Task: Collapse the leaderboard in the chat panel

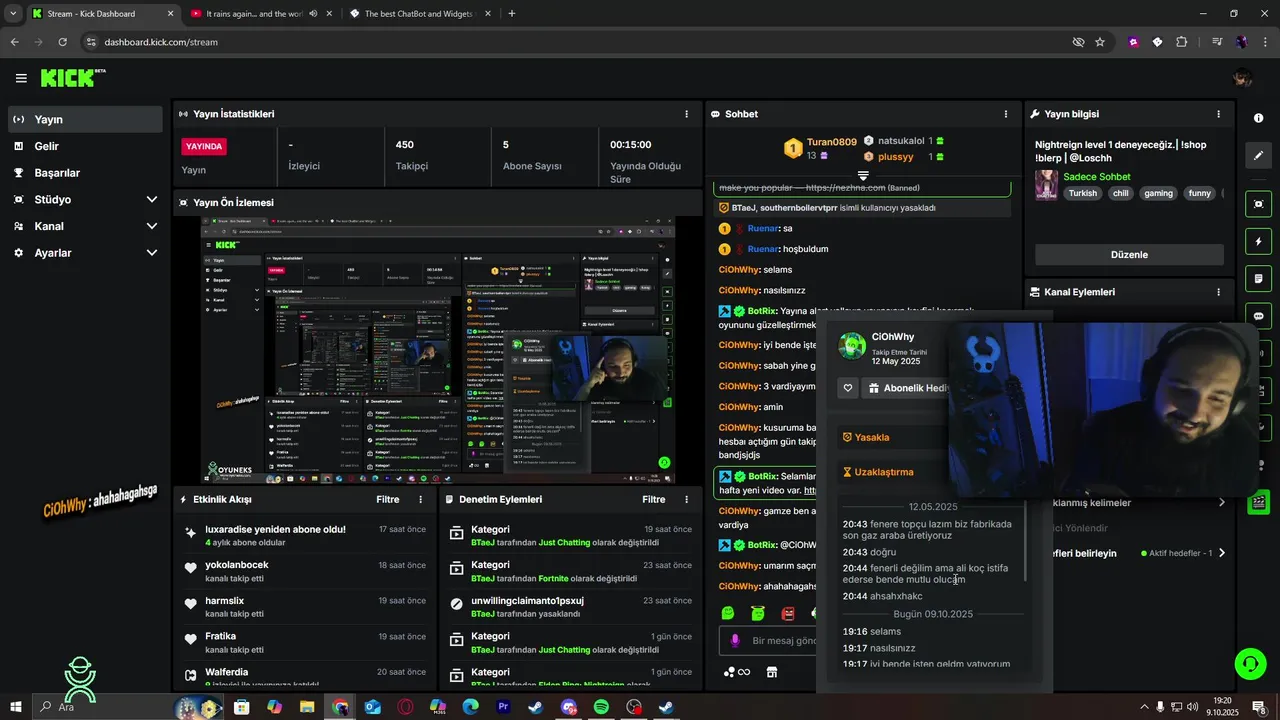Action: coord(863,176)
